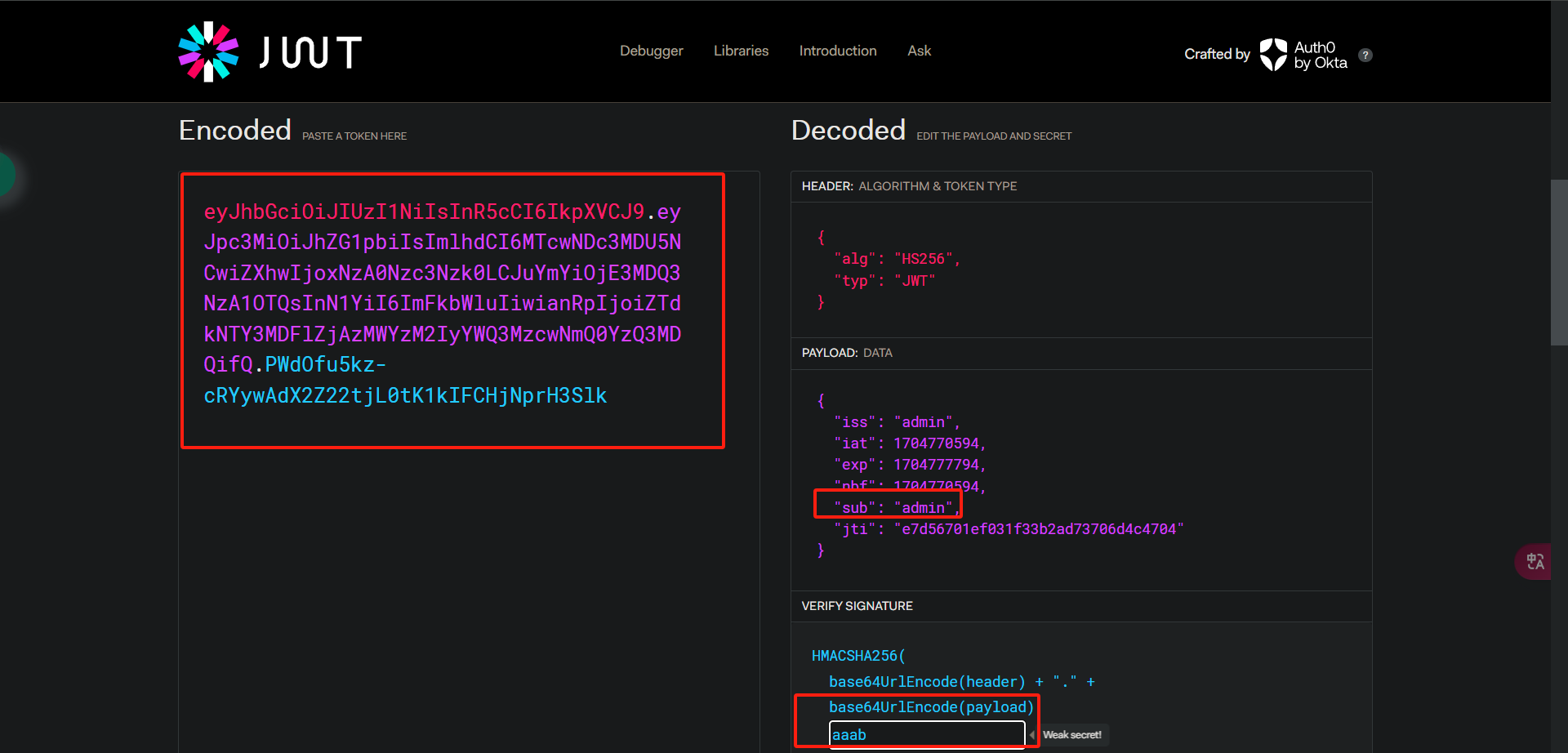
Task: Open the Libraries menu item
Action: coord(741,51)
